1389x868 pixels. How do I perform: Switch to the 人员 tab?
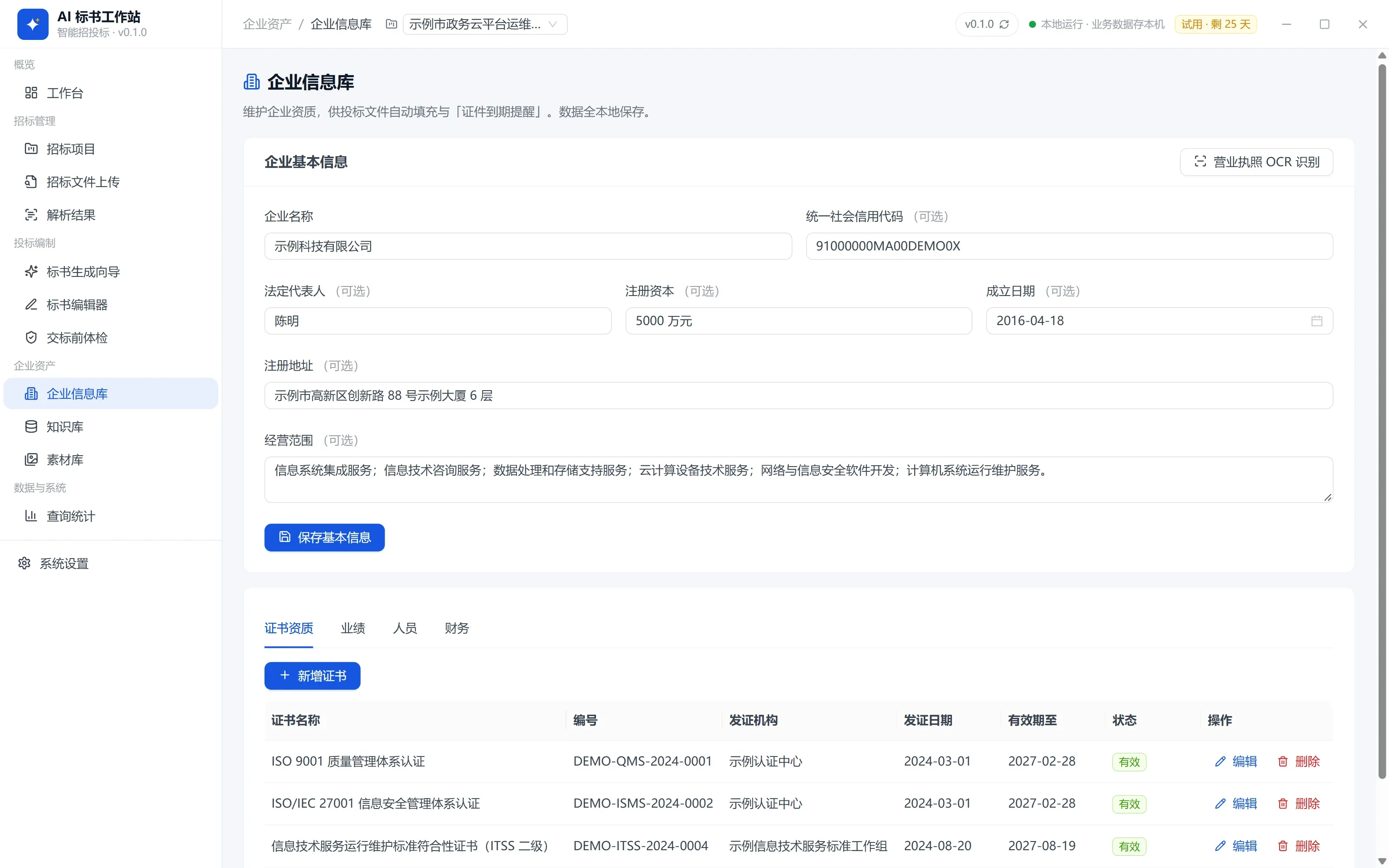405,628
